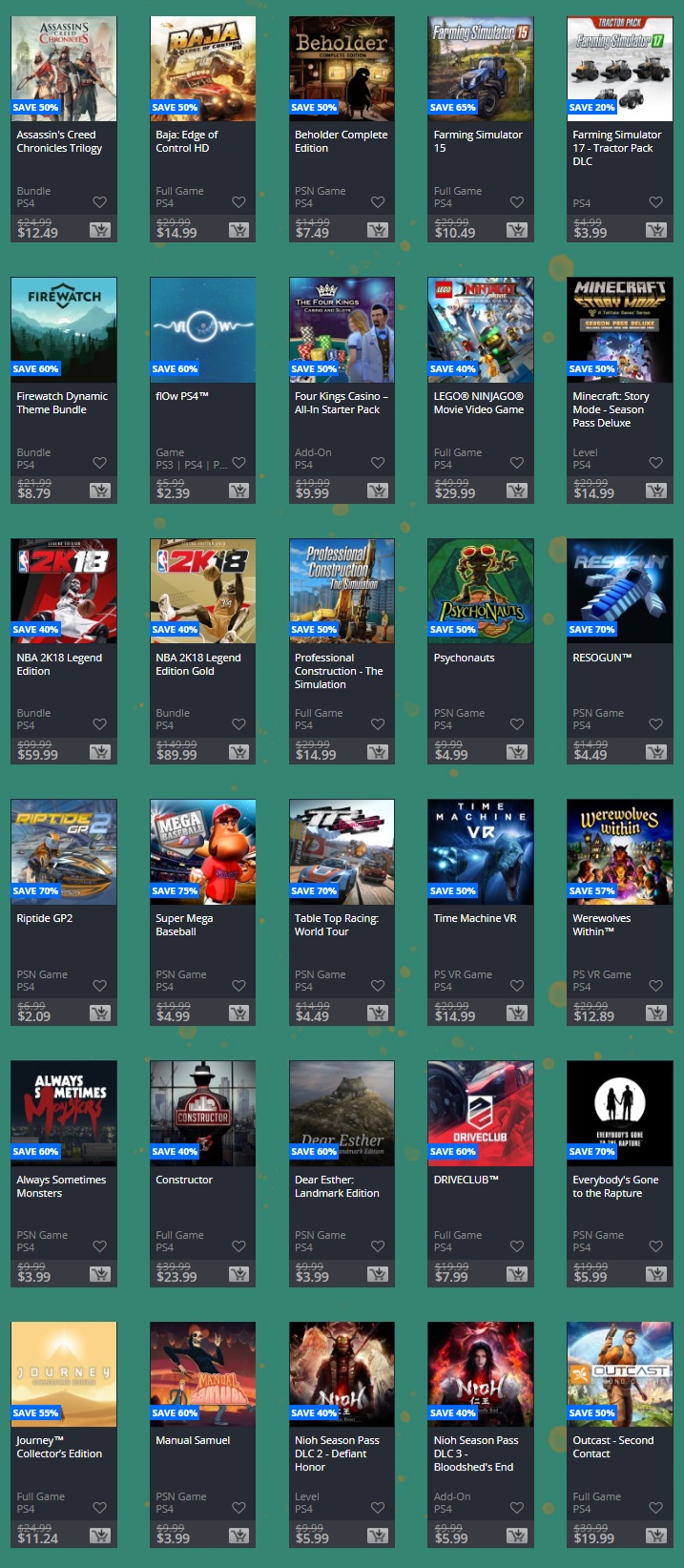Toggle wishlist heart for Firewatch Dynamic Theme Bundle

click(100, 463)
